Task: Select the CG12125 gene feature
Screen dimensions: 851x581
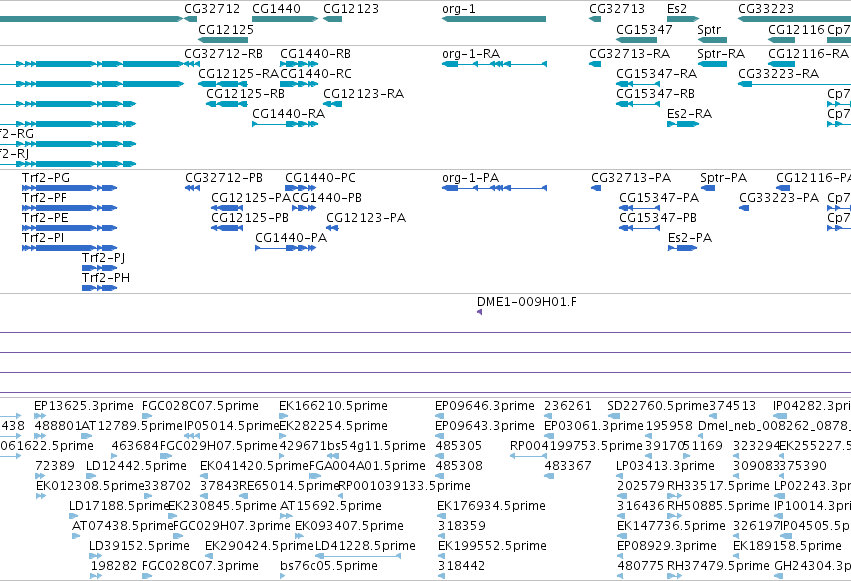Action: click(x=223, y=40)
